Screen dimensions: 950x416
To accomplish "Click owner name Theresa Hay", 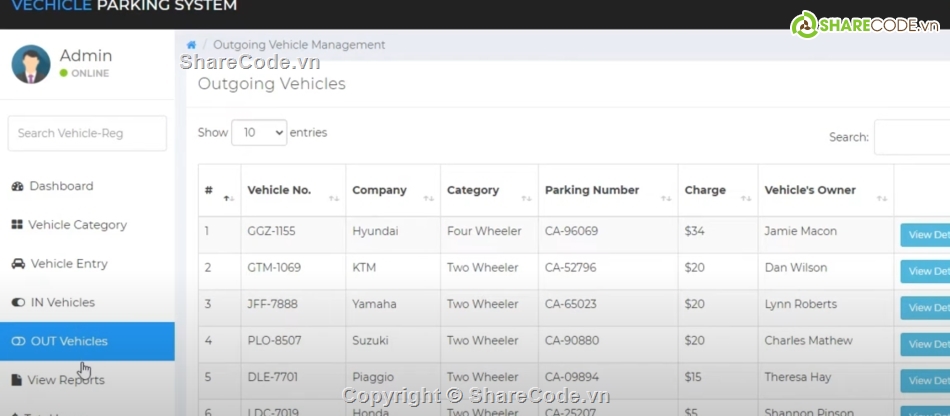I will [797, 377].
